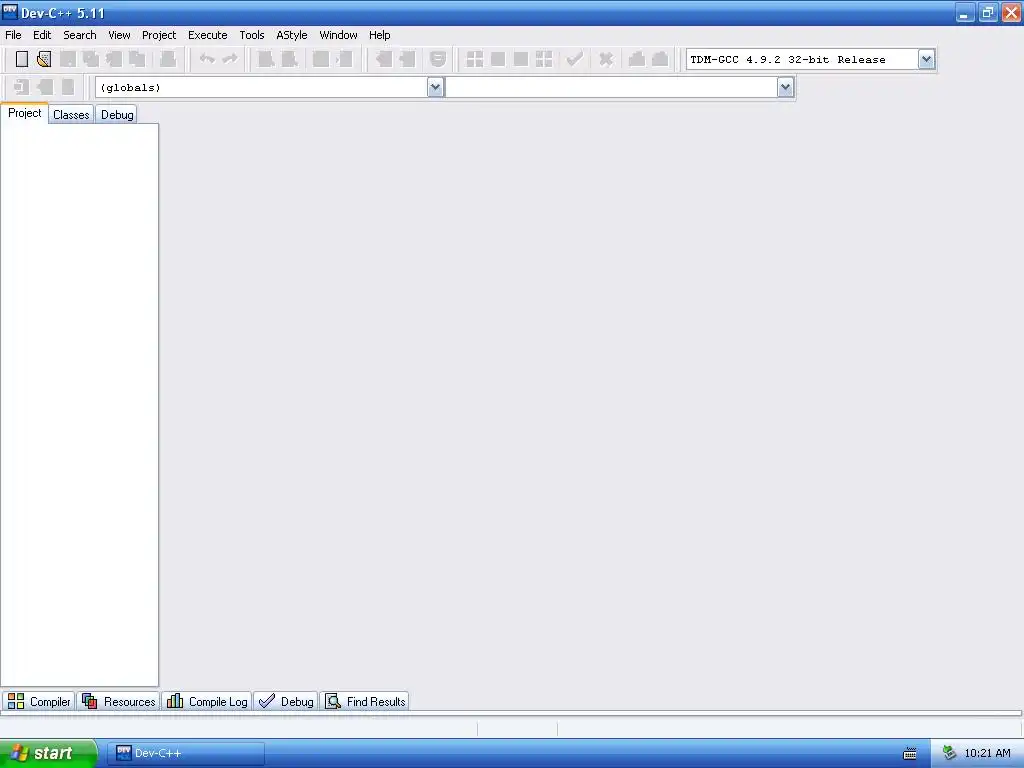Image resolution: width=1024 pixels, height=768 pixels.
Task: Click the greyed Close All icon
Action: click(137, 59)
